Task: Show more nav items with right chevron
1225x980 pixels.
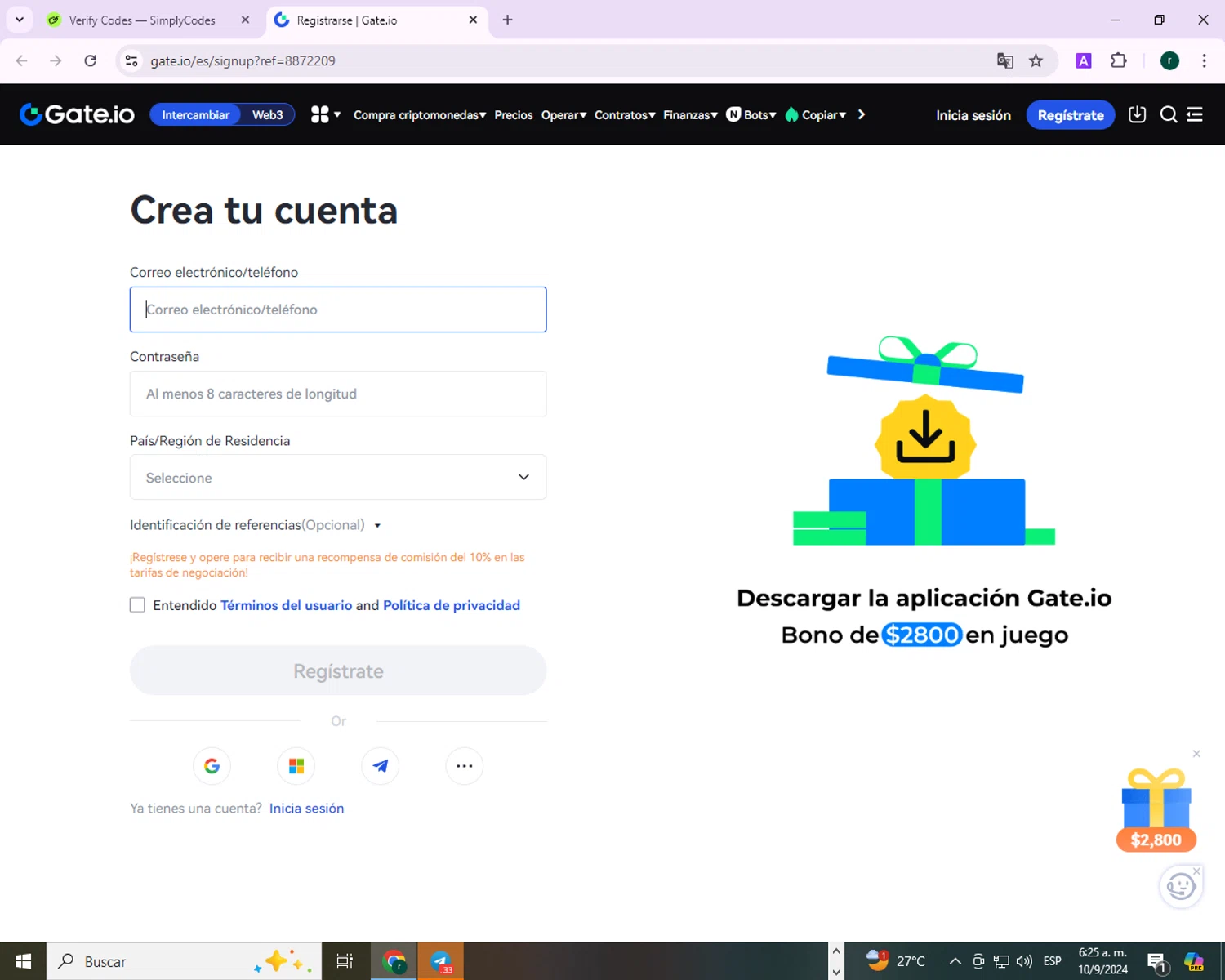Action: [x=862, y=114]
